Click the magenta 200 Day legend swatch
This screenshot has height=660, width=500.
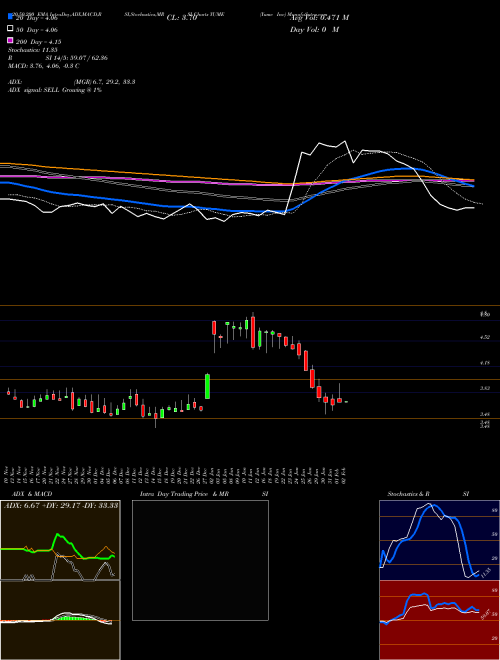coord(10,40)
